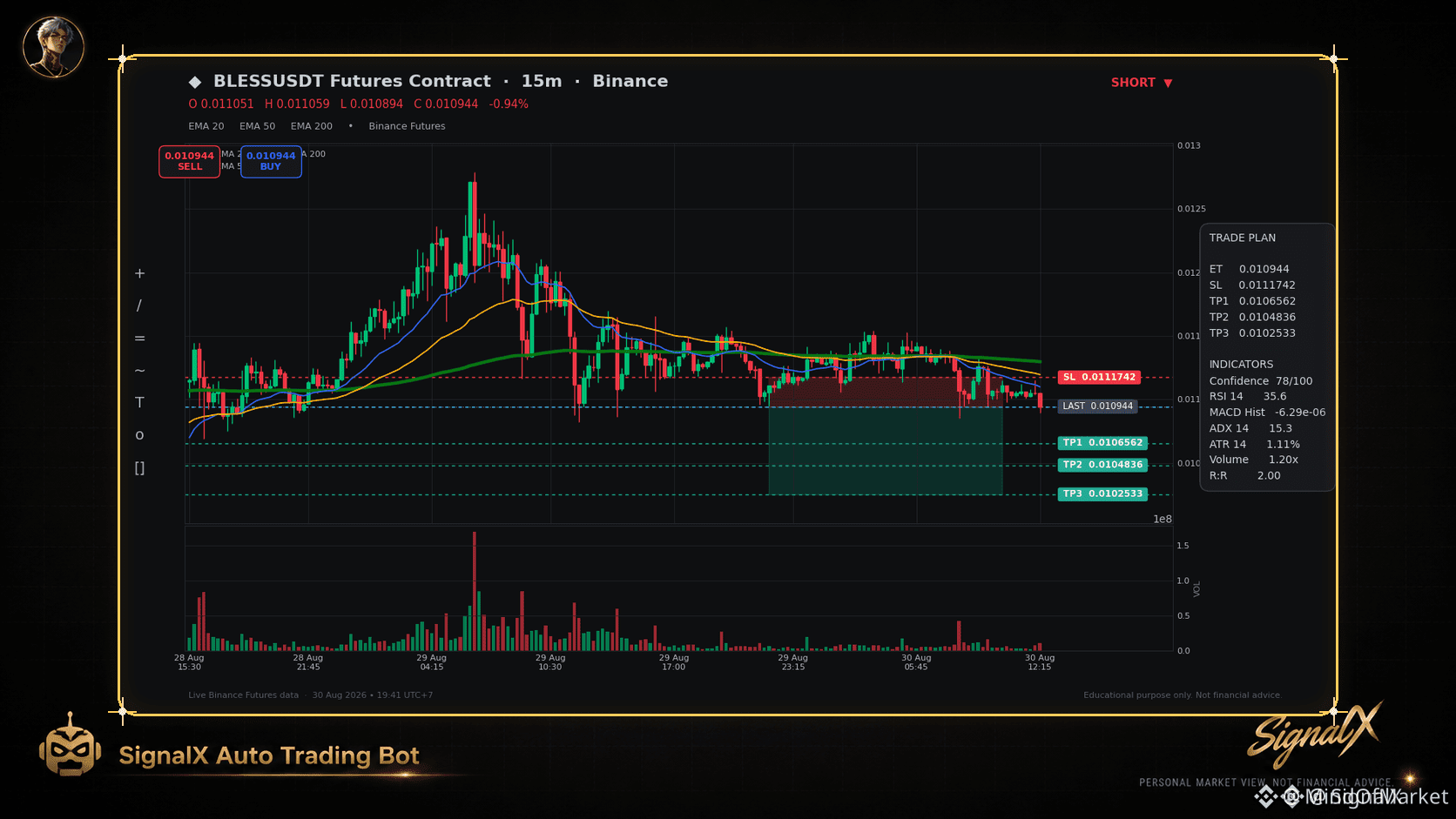Click the TP2 0.0104836 price tag
The width and height of the screenshot is (1456, 819).
[1102, 465]
